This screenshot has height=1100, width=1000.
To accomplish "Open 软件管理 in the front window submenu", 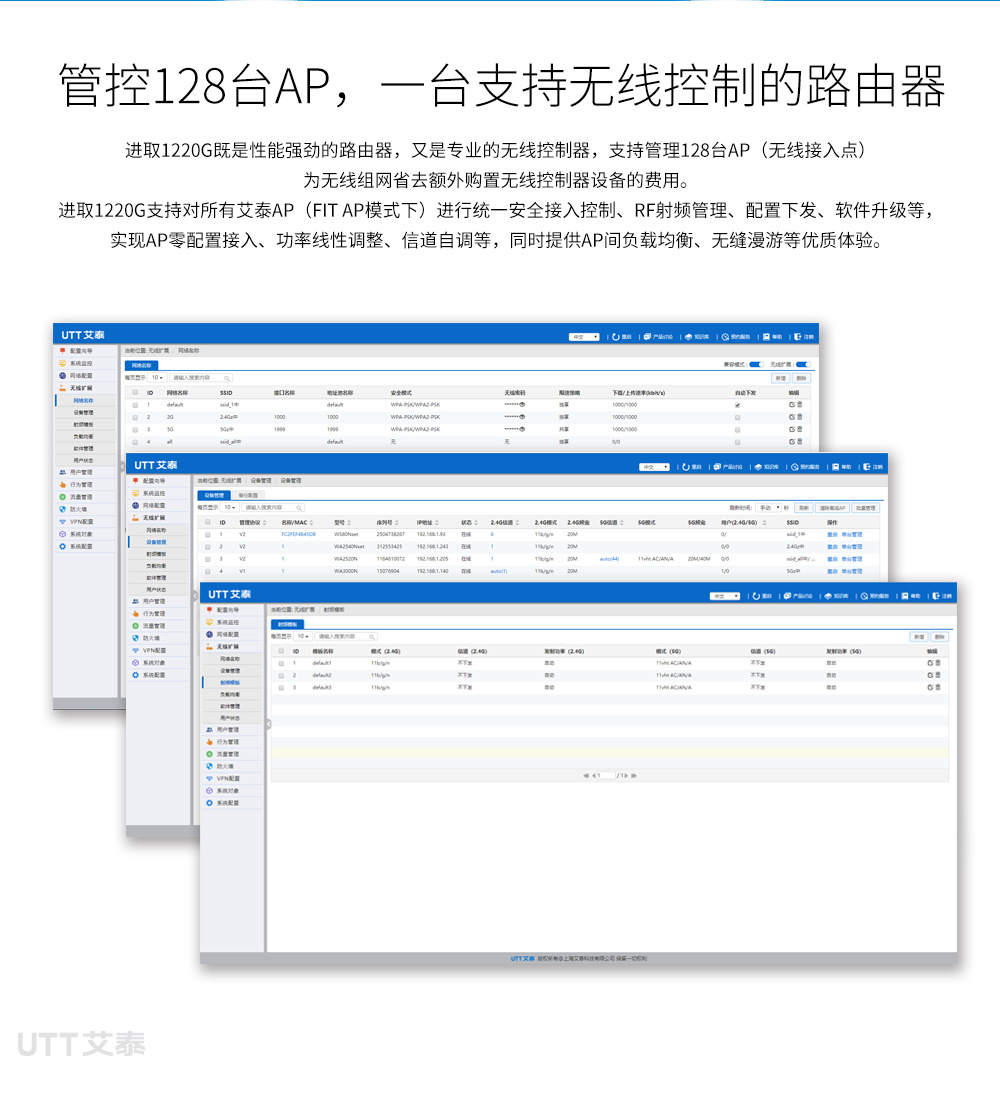I will (230, 706).
